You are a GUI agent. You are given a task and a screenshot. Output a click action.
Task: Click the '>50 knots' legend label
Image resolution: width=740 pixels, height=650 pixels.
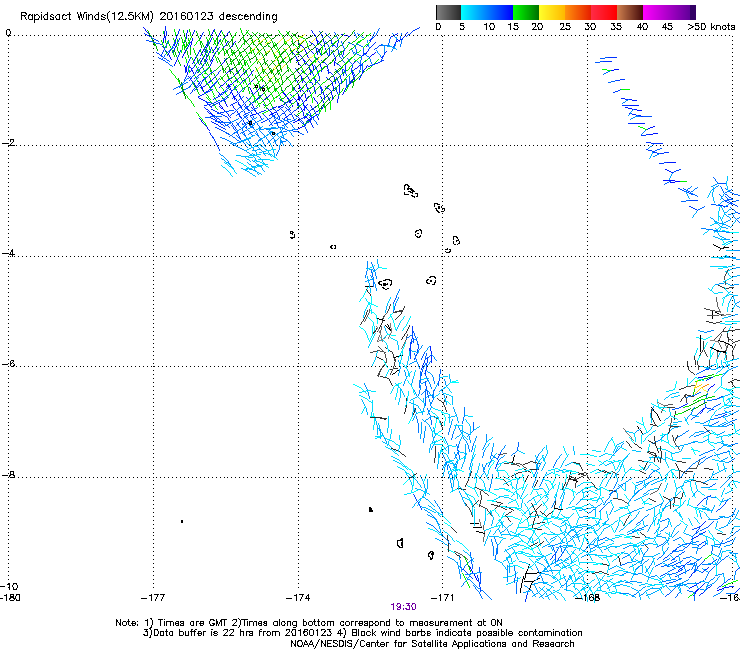click(711, 27)
